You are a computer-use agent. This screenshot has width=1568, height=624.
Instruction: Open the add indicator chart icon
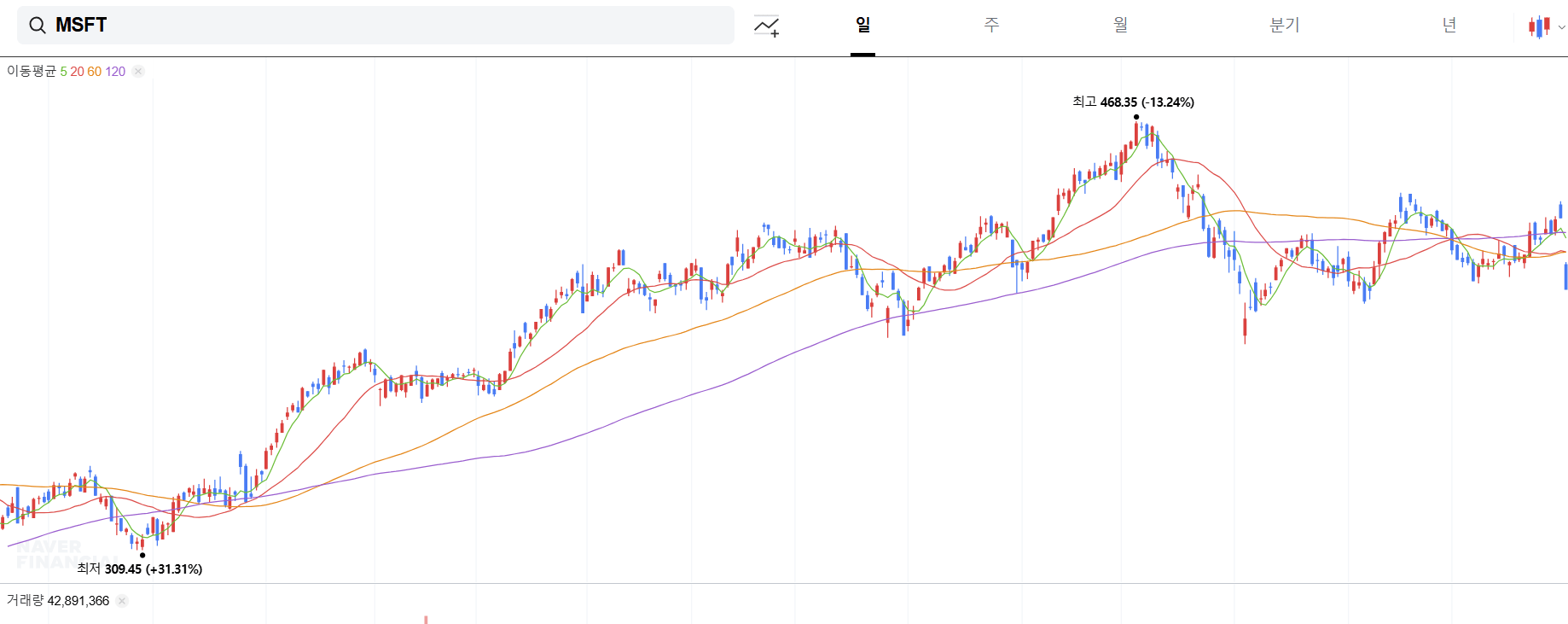[x=766, y=26]
